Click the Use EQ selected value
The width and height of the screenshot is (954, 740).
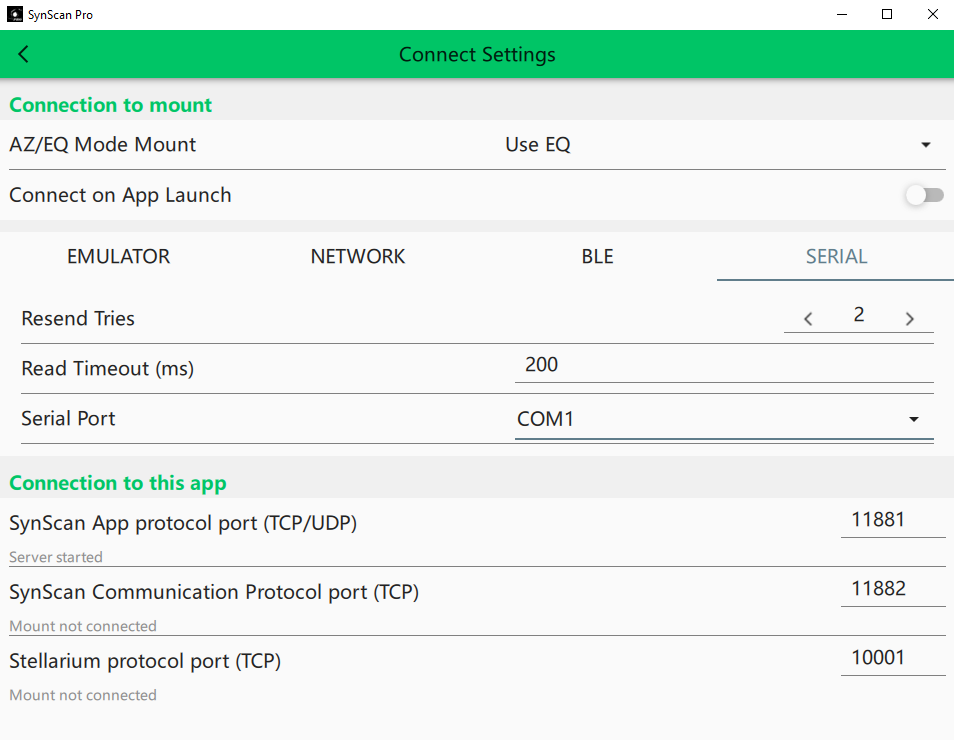pyautogui.click(x=538, y=145)
